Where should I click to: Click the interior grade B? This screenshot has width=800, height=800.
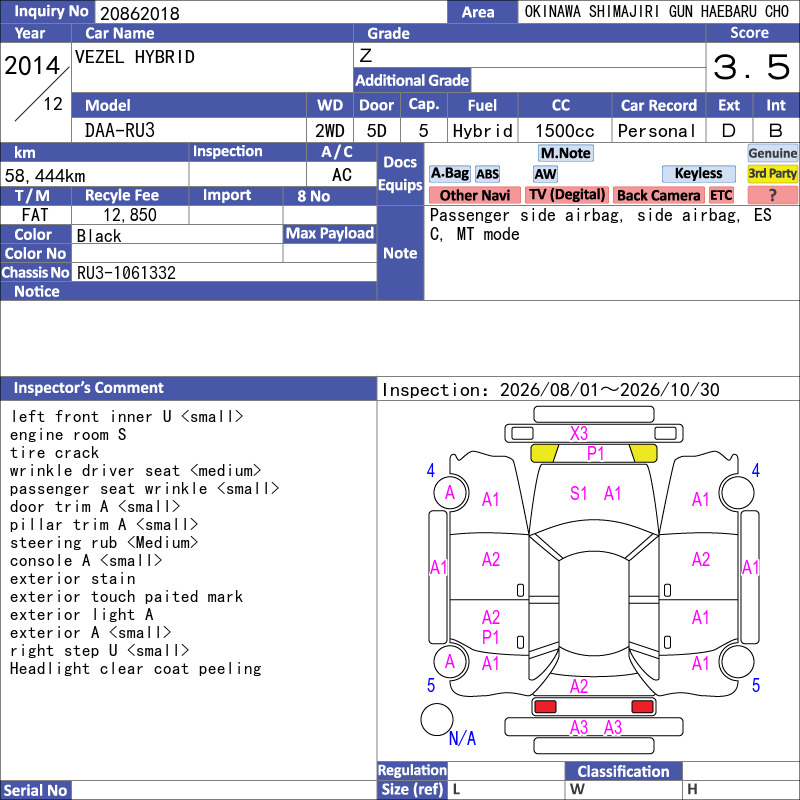[776, 131]
